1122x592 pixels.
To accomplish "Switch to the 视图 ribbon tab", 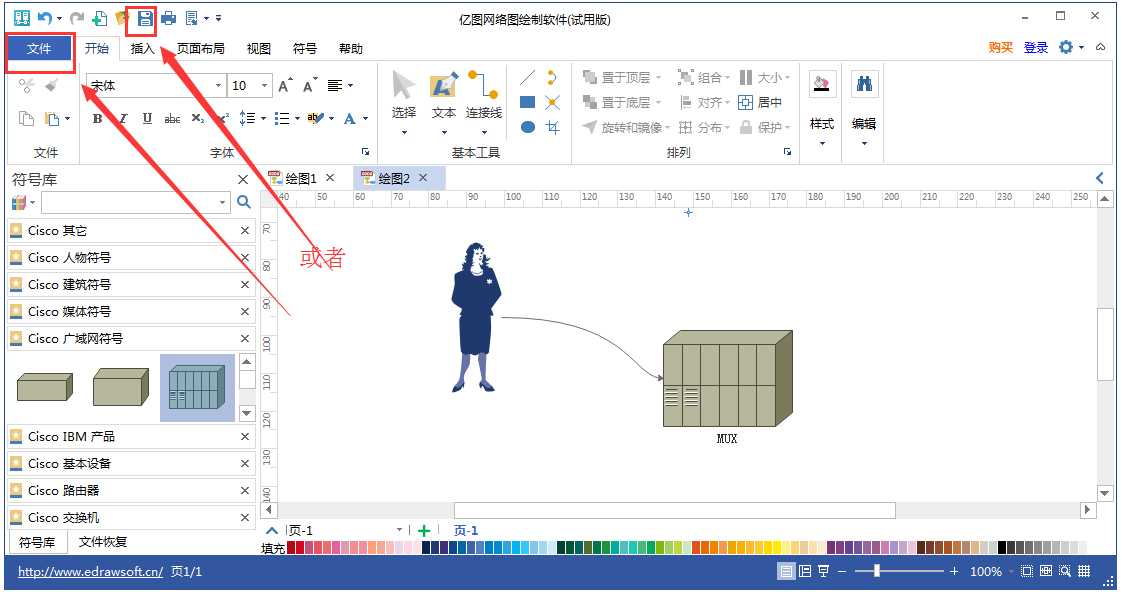I will click(x=257, y=47).
